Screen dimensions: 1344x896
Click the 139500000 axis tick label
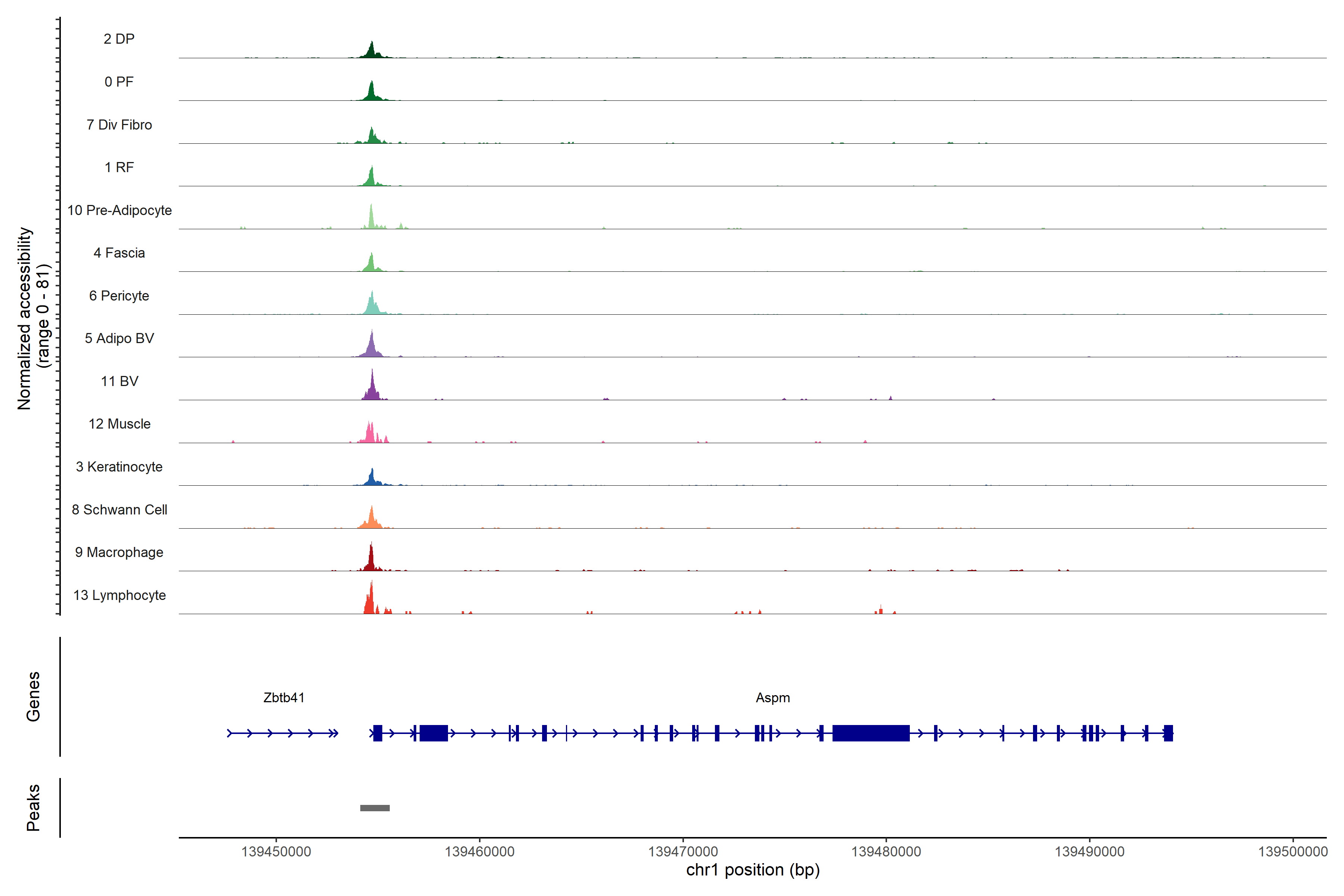(x=1292, y=852)
